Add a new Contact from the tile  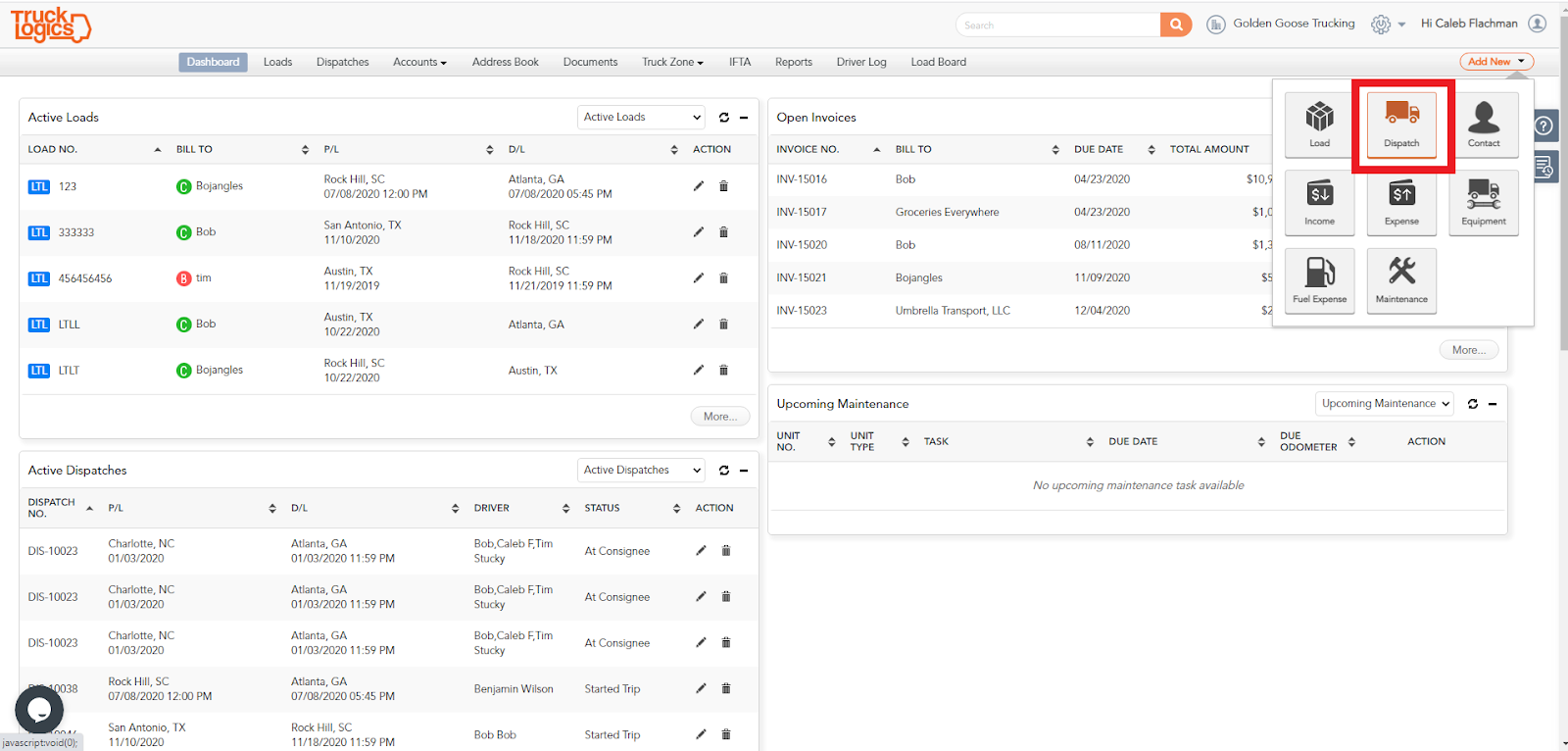click(1484, 125)
